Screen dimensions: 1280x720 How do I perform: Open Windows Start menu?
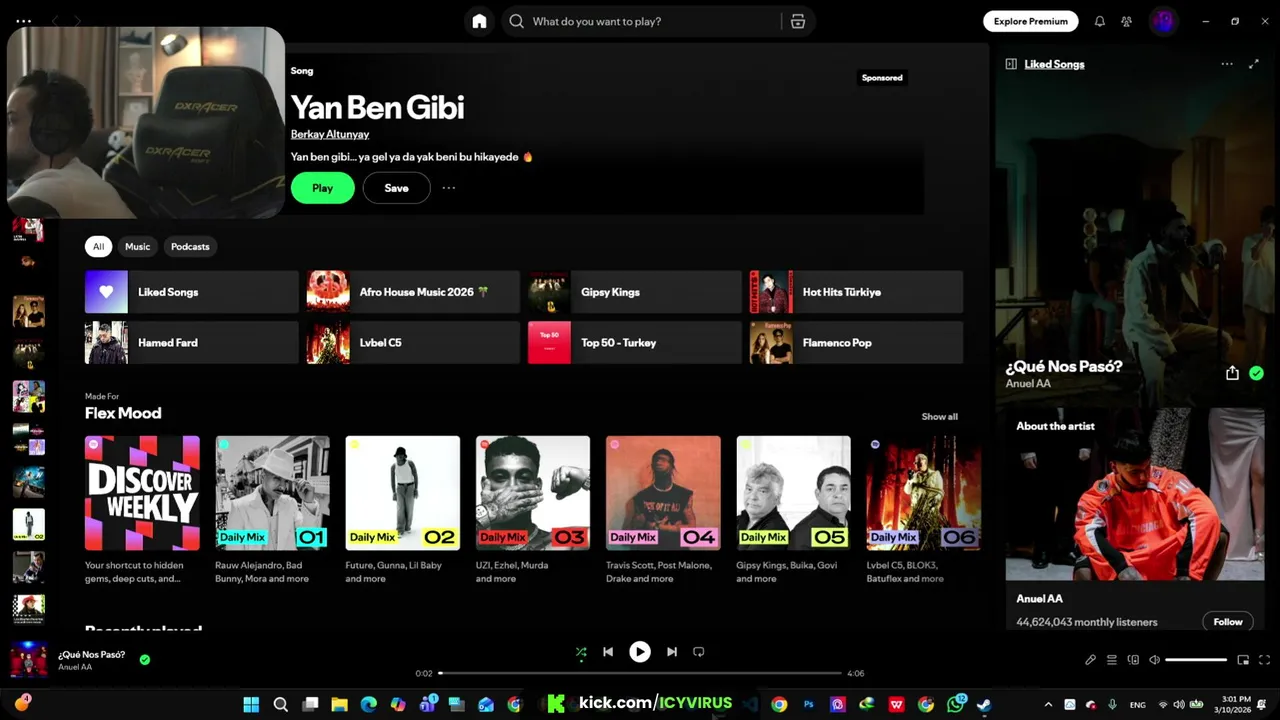[251, 704]
